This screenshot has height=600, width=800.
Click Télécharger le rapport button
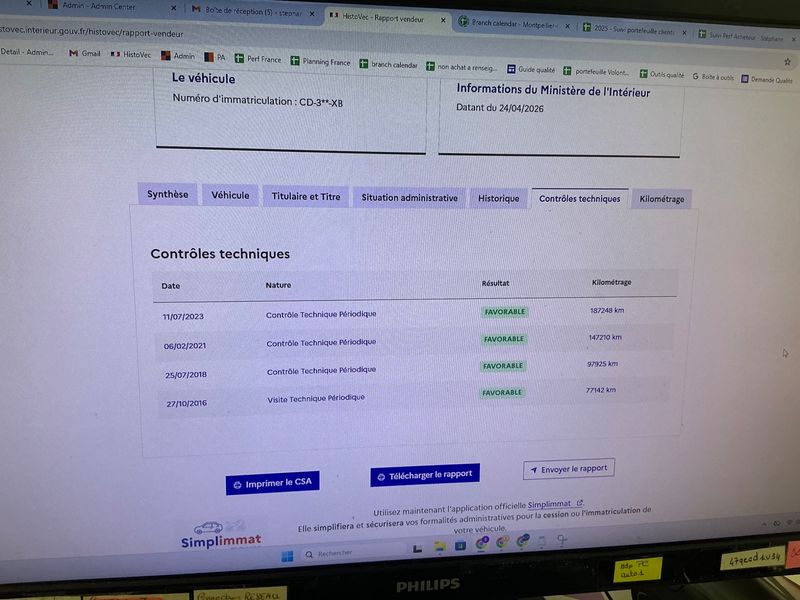pos(424,475)
